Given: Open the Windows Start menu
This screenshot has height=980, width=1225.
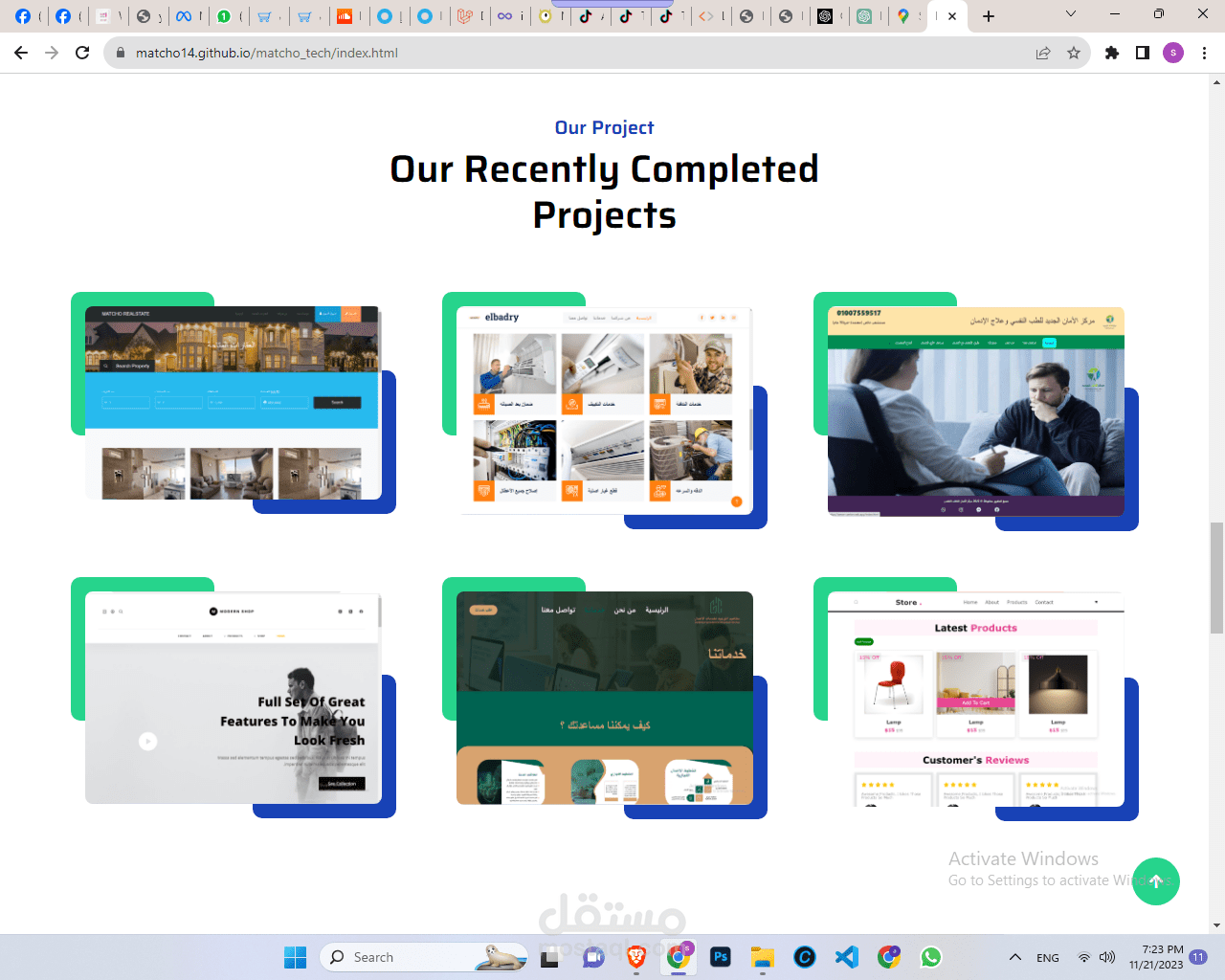Looking at the screenshot, I should click(295, 957).
